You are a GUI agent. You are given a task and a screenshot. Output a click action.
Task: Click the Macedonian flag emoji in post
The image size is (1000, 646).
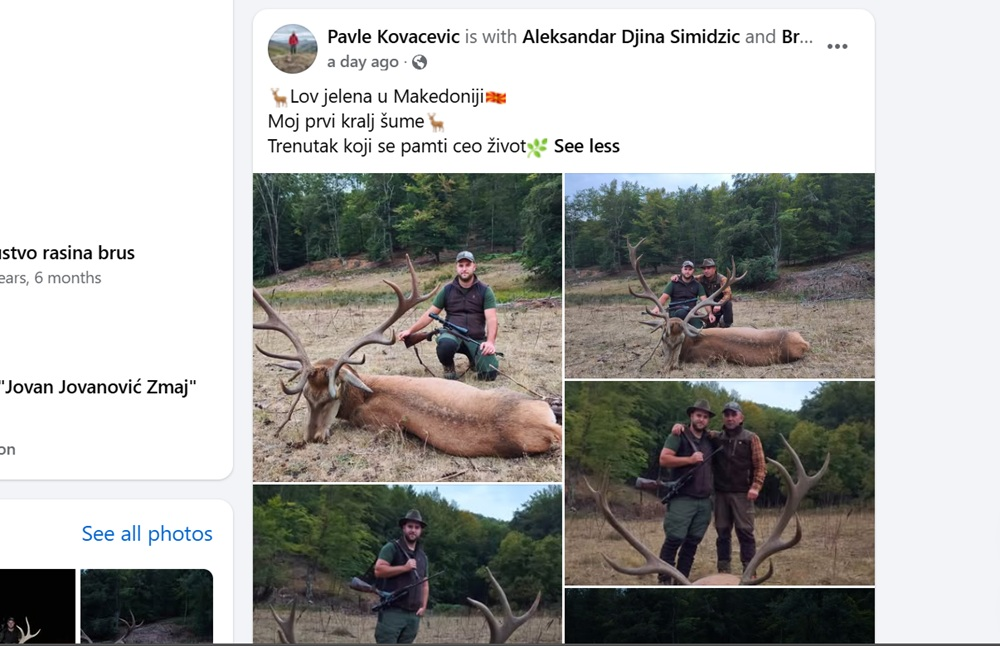pos(496,98)
